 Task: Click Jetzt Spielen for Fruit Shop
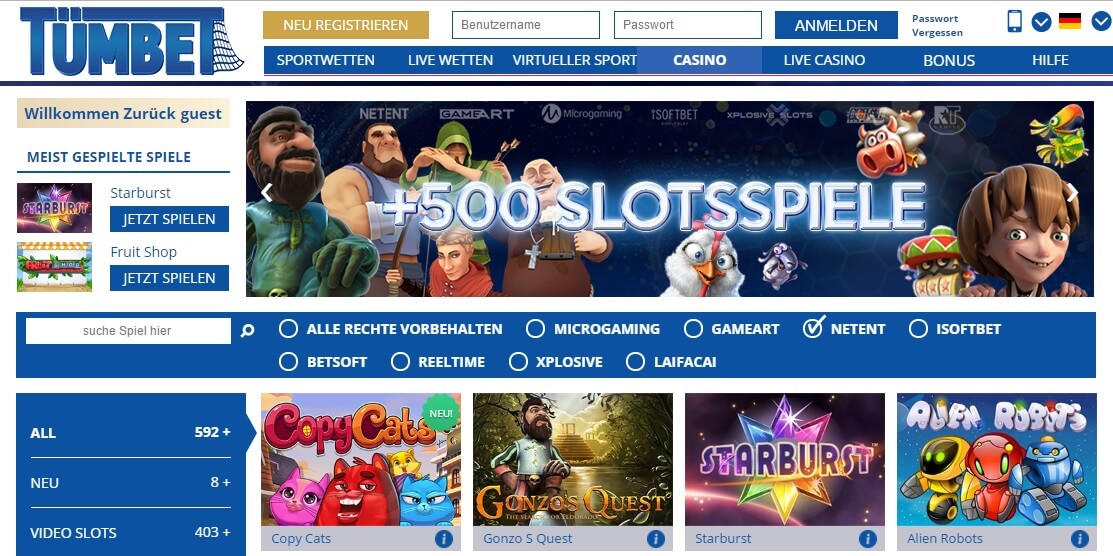(169, 278)
